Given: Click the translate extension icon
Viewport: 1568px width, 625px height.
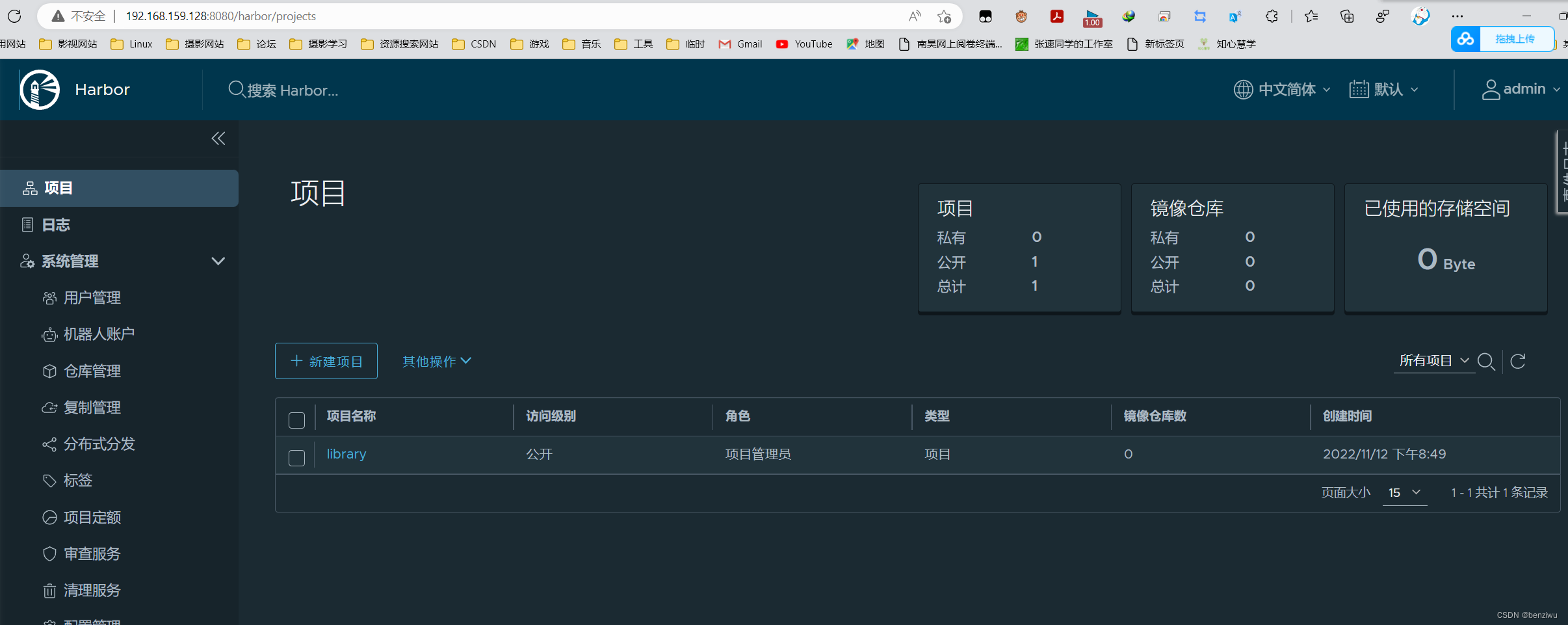Looking at the screenshot, I should [1235, 16].
